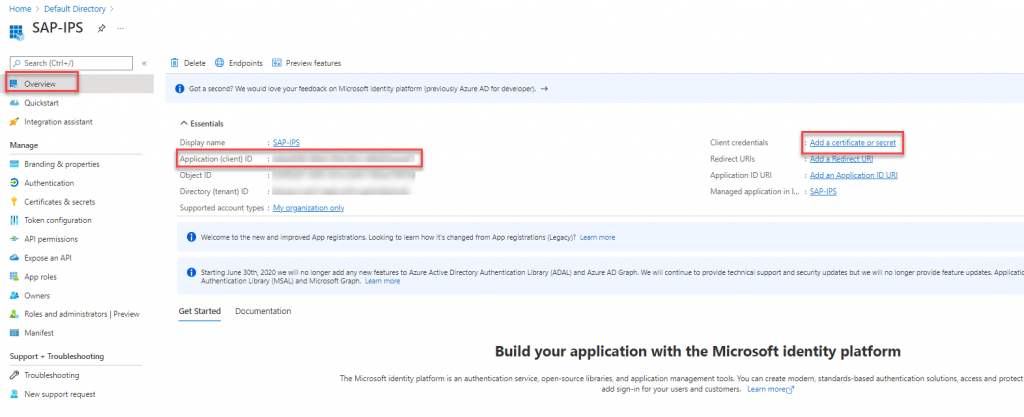Click Add a Redirect URI link
The width and height of the screenshot is (1024, 417).
(841, 159)
